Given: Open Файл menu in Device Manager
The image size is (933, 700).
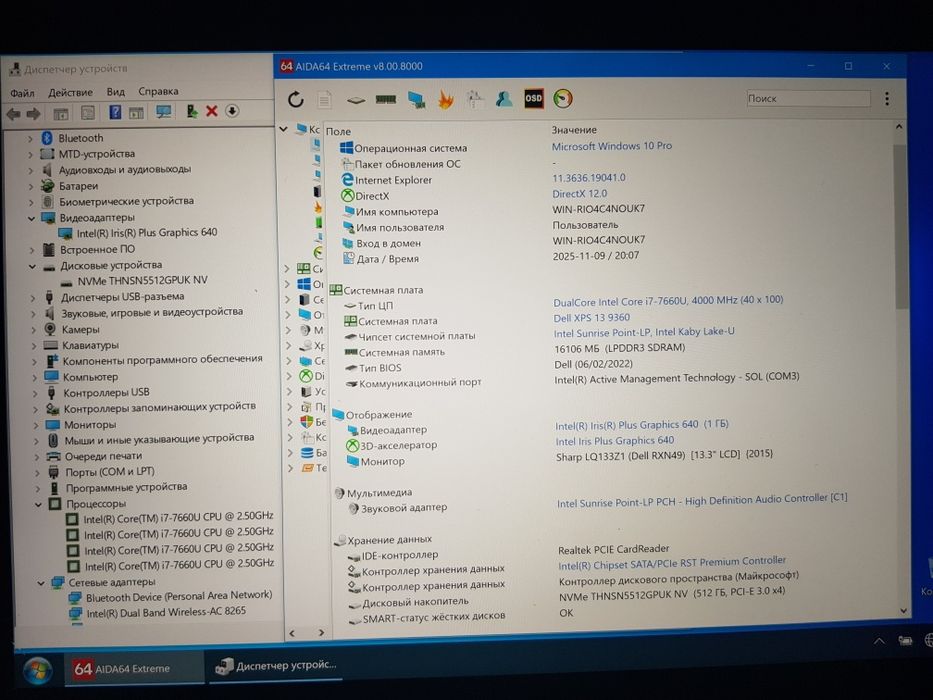Looking at the screenshot, I should pos(22,93).
